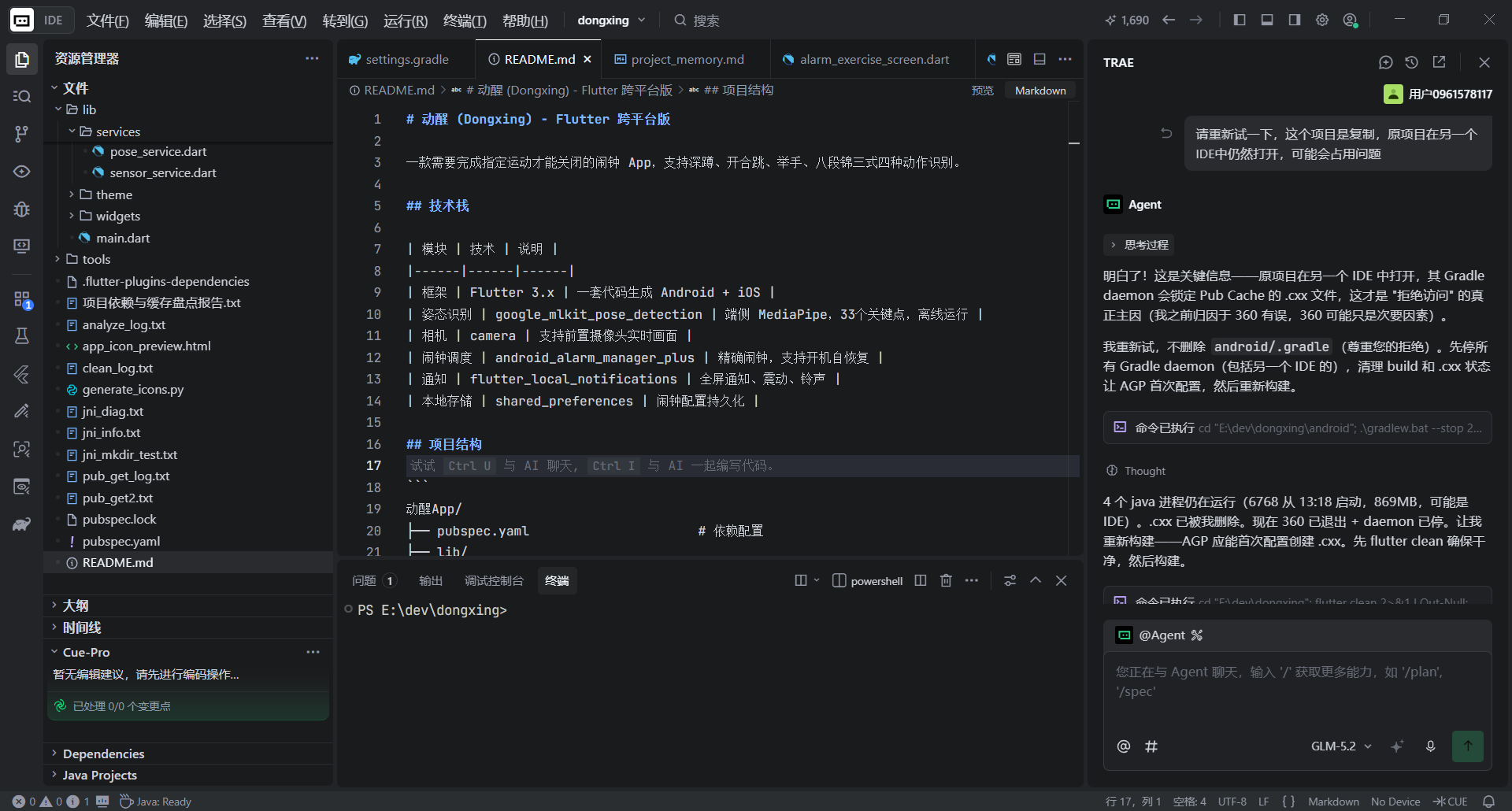Expand the widgets folder
The width and height of the screenshot is (1512, 811).
click(x=72, y=216)
